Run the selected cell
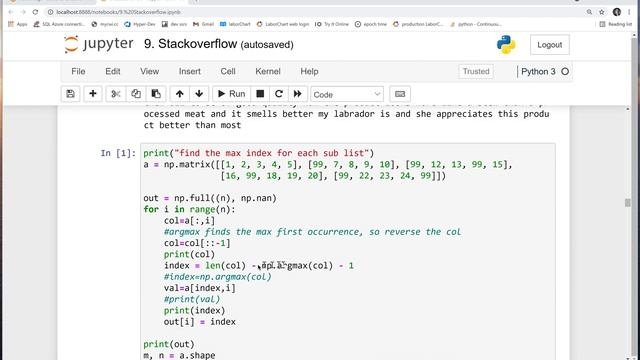The image size is (640, 360). [x=231, y=94]
